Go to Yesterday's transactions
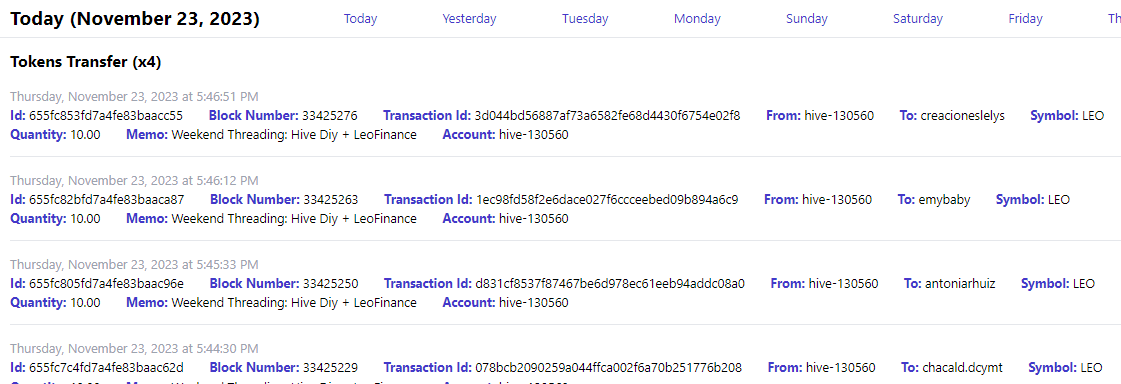 click(x=469, y=19)
